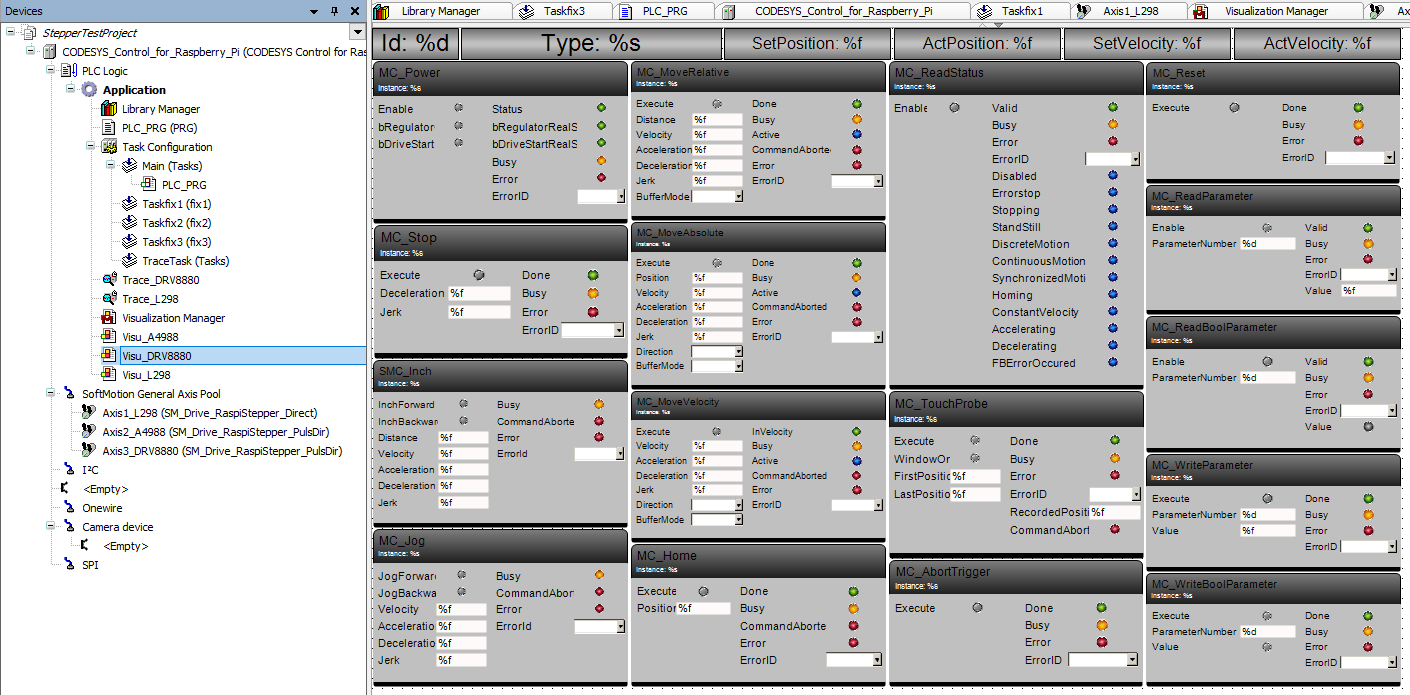Click the TraceTask (Tasks) icon
1410x695 pixels.
click(130, 261)
